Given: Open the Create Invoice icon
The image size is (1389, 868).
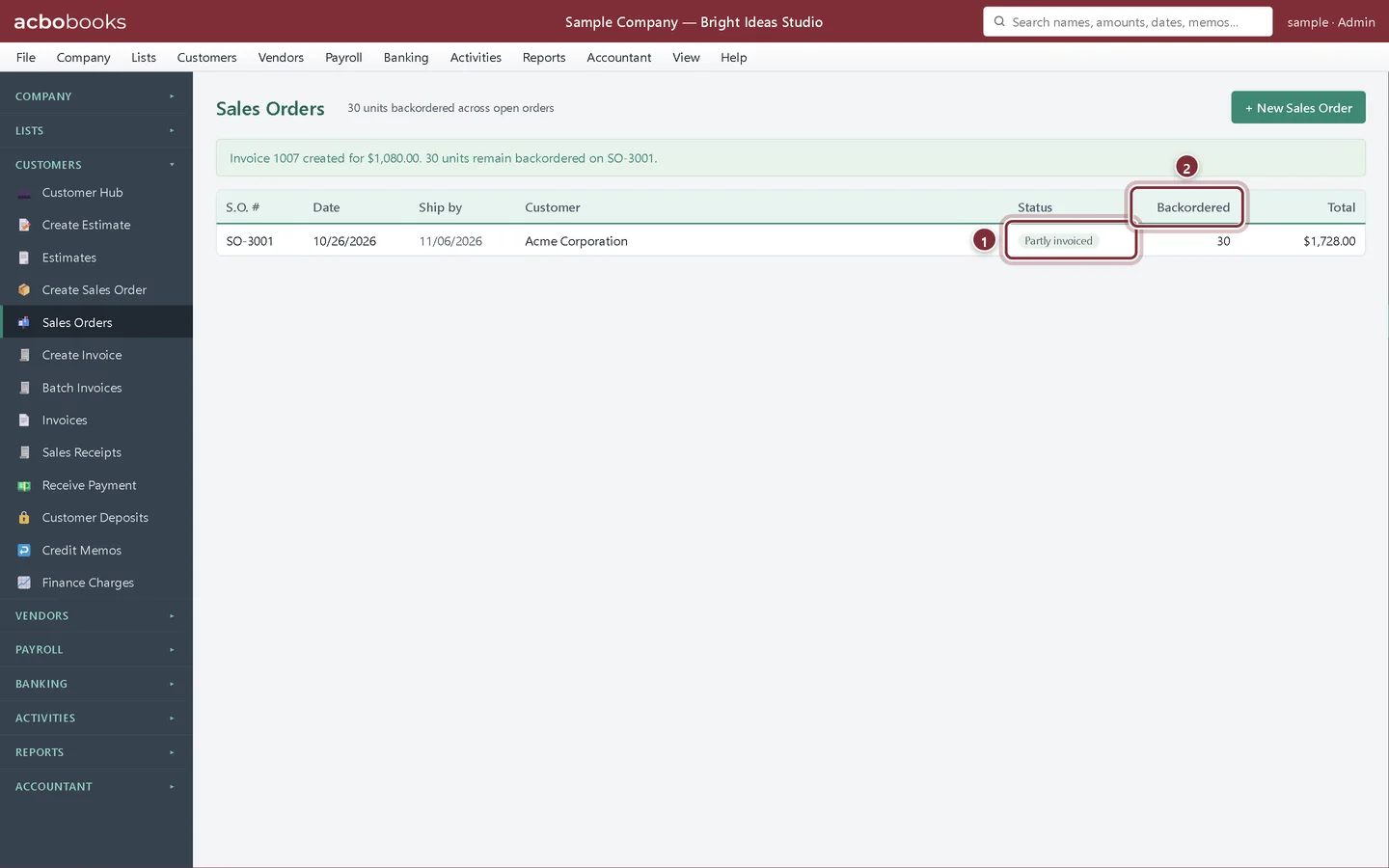Looking at the screenshot, I should 24,355.
